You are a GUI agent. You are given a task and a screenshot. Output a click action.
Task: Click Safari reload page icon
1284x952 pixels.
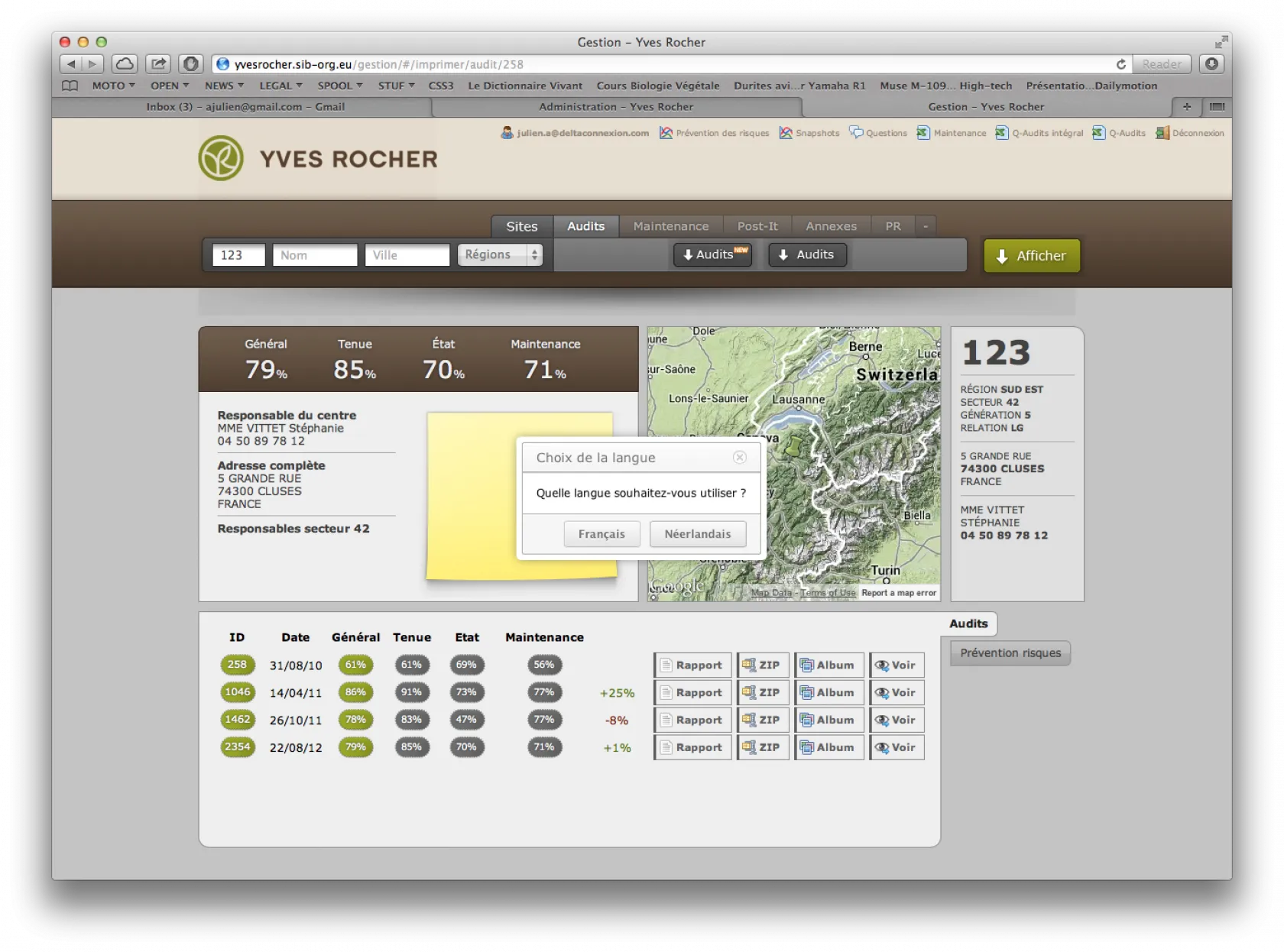[1120, 64]
